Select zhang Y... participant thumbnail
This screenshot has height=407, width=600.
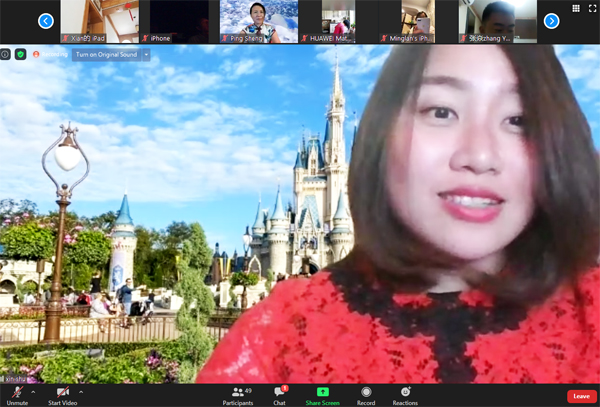point(498,21)
